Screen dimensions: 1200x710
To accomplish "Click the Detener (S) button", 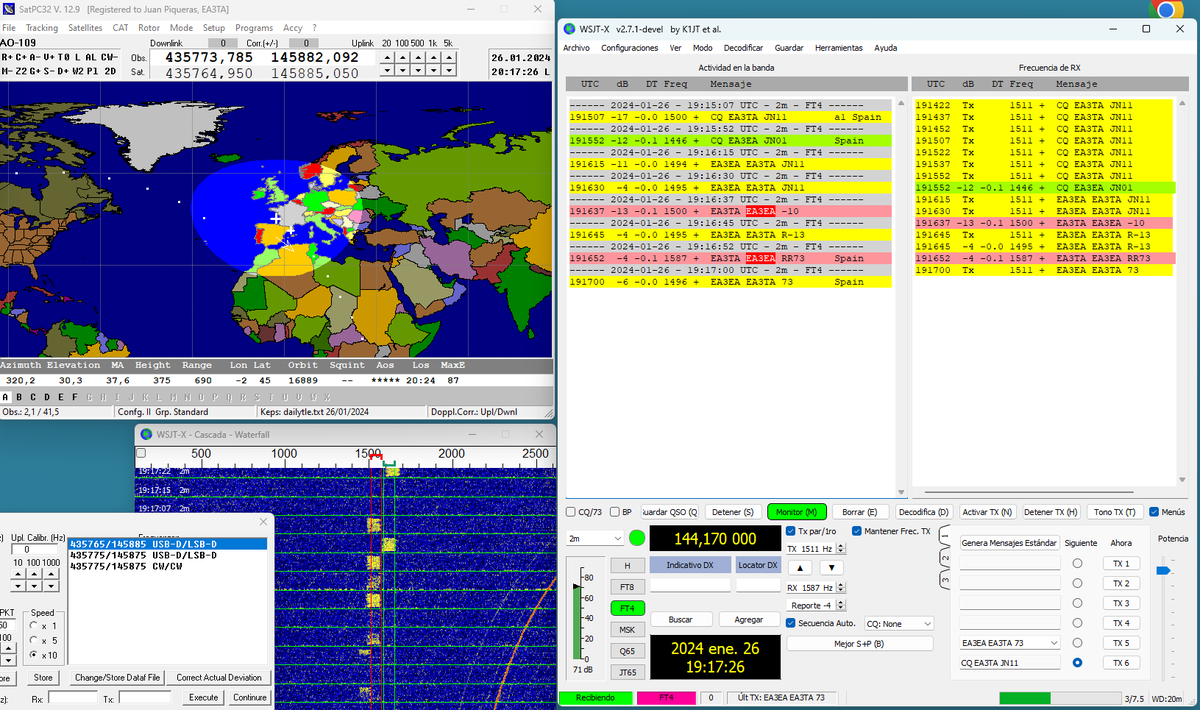I will pyautogui.click(x=733, y=512).
